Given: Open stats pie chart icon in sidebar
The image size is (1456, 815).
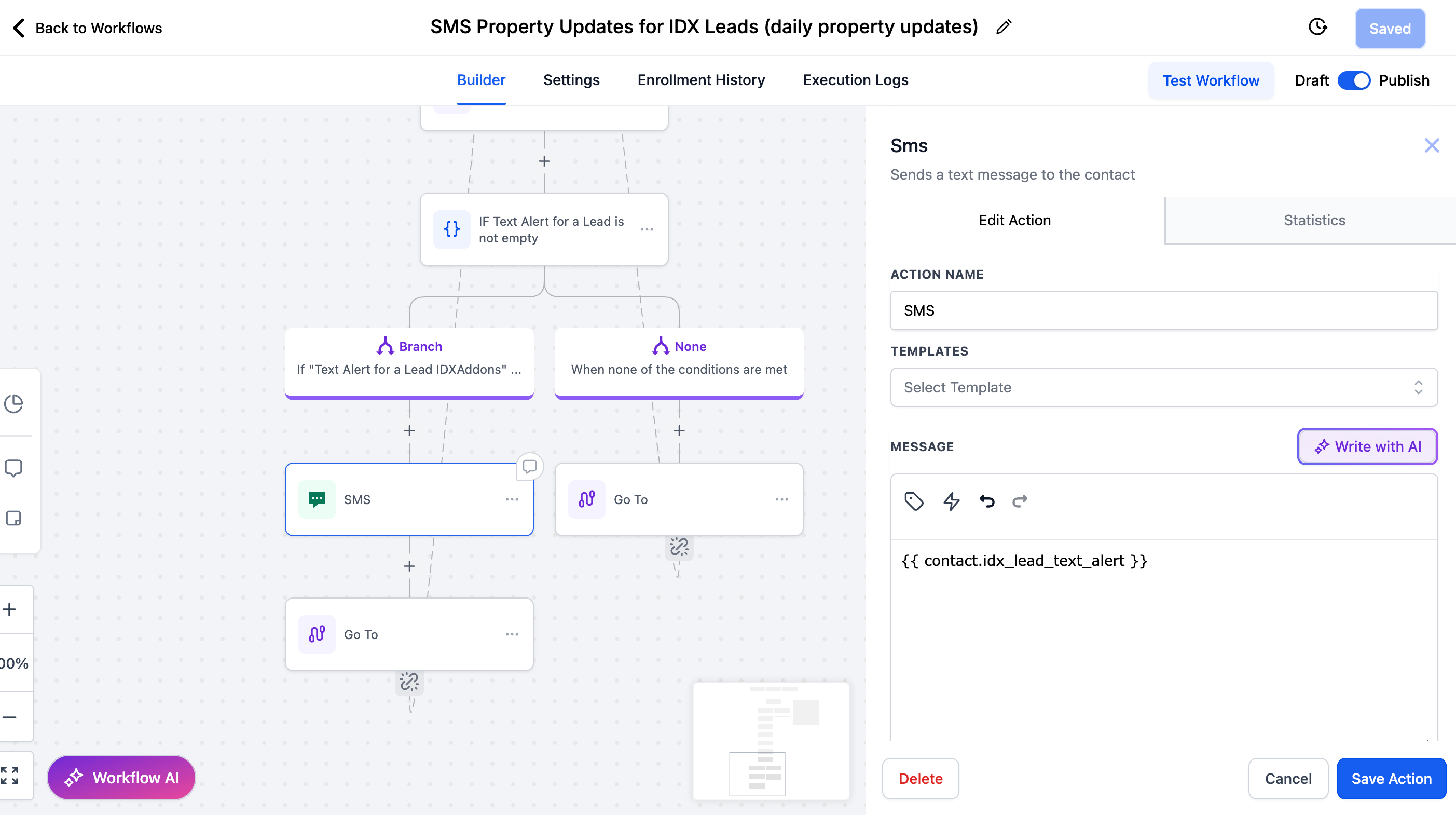Looking at the screenshot, I should (13, 404).
